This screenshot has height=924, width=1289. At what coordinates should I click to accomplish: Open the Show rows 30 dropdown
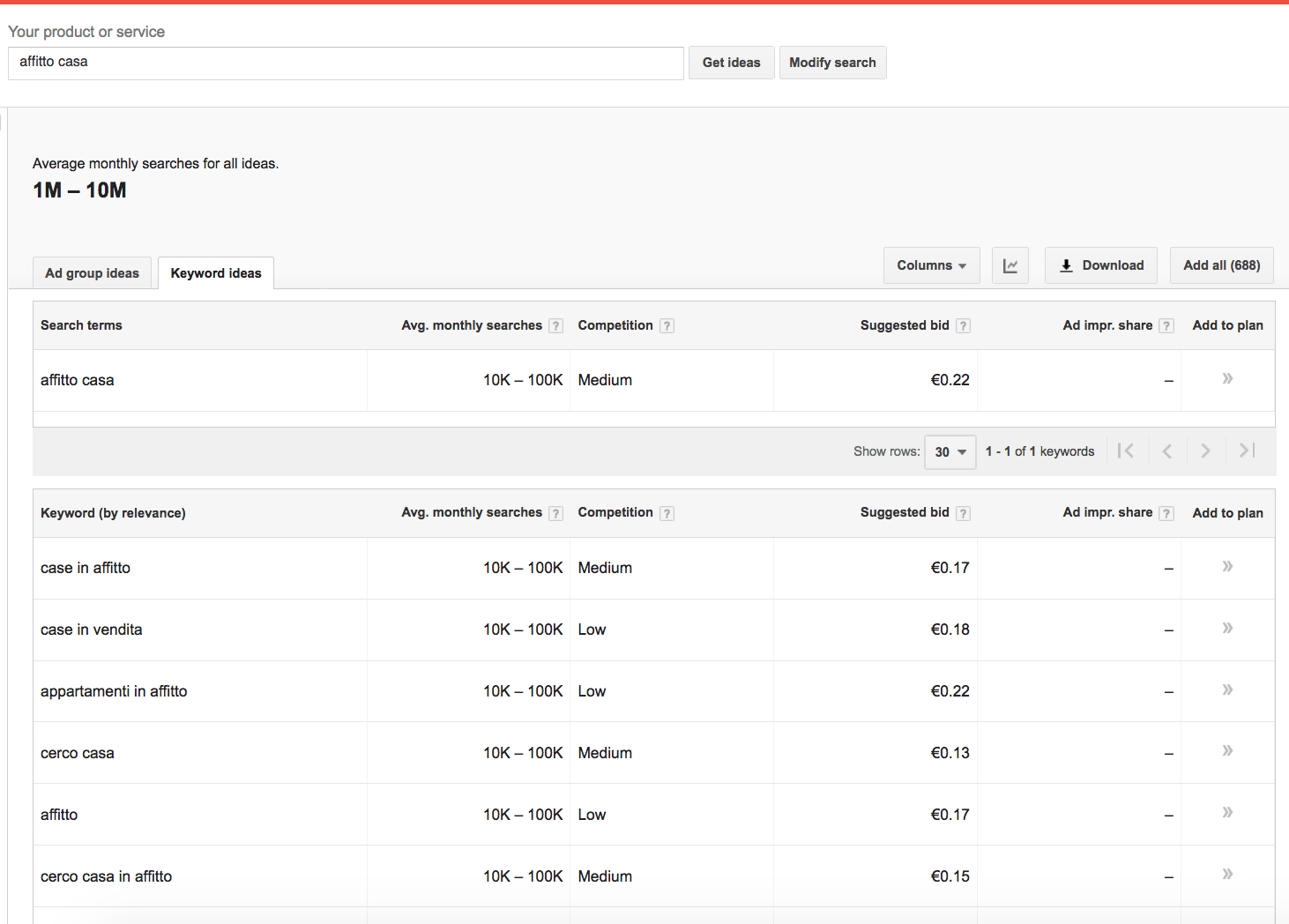click(950, 451)
